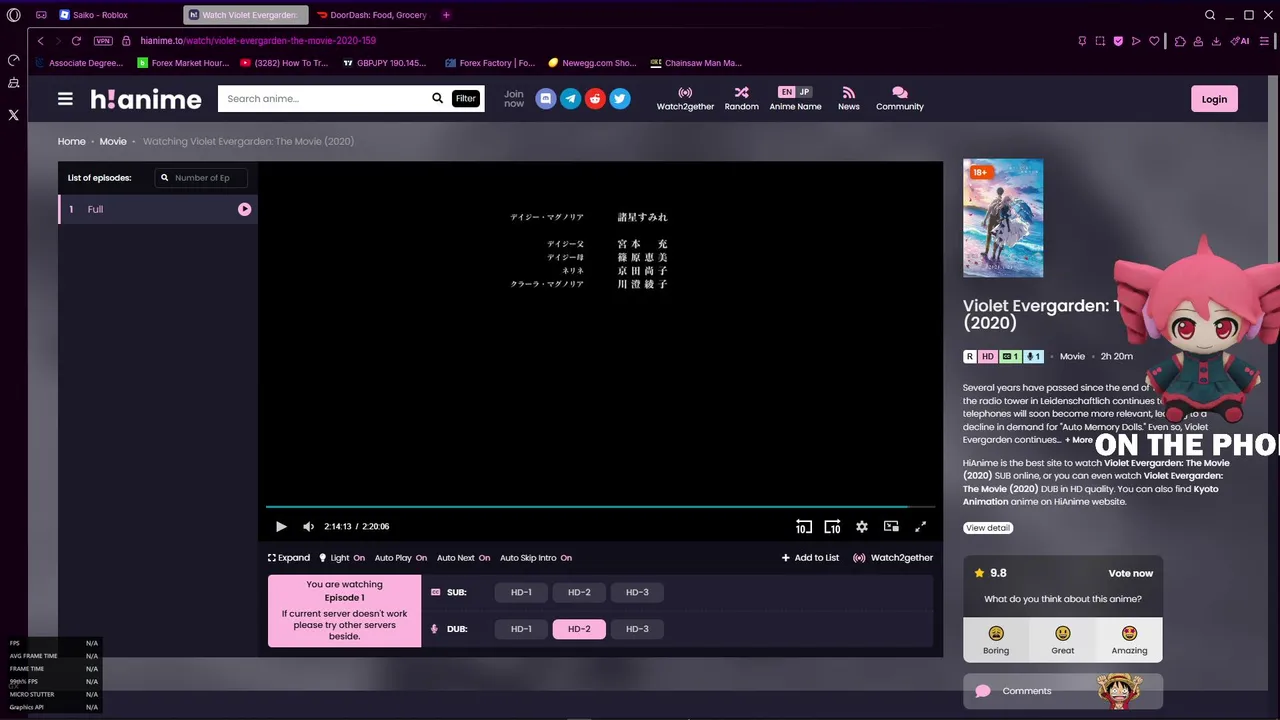
Task: Open browser extensions cube icon
Action: pos(1180,41)
